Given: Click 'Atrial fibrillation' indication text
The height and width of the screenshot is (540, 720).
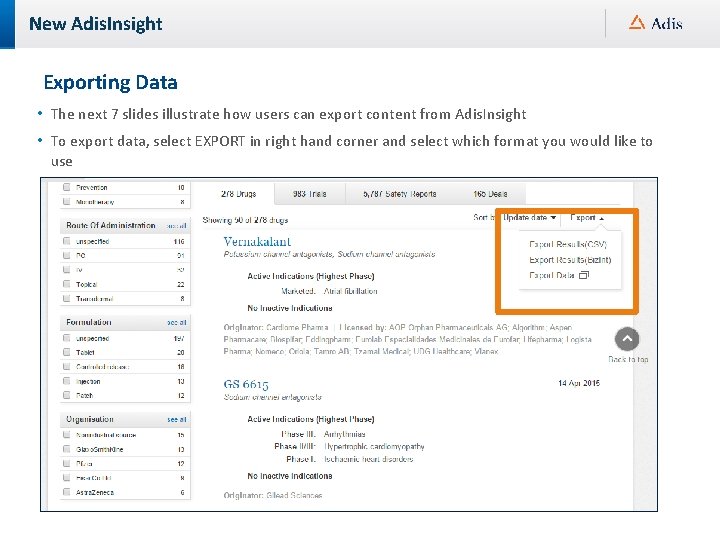Looking at the screenshot, I should click(x=350, y=291).
